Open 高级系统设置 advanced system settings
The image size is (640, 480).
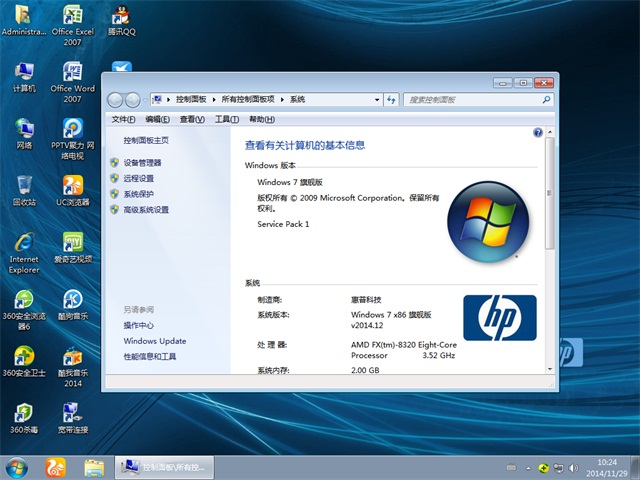pyautogui.click(x=146, y=210)
